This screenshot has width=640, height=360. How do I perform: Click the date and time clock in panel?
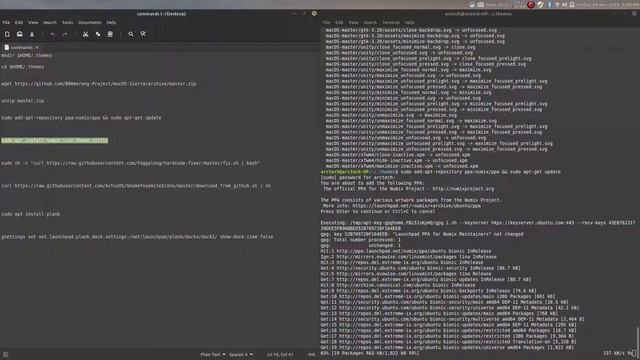pos(607,4)
